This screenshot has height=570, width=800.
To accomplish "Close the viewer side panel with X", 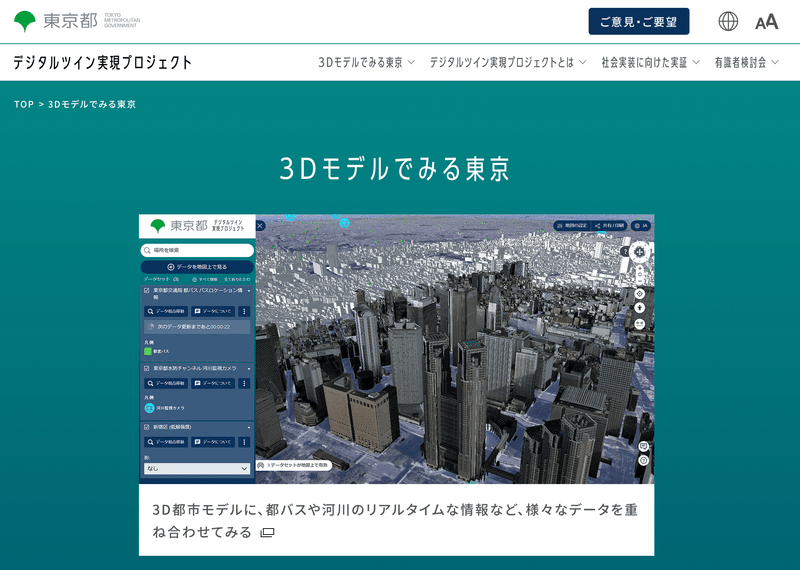I will click(x=260, y=226).
